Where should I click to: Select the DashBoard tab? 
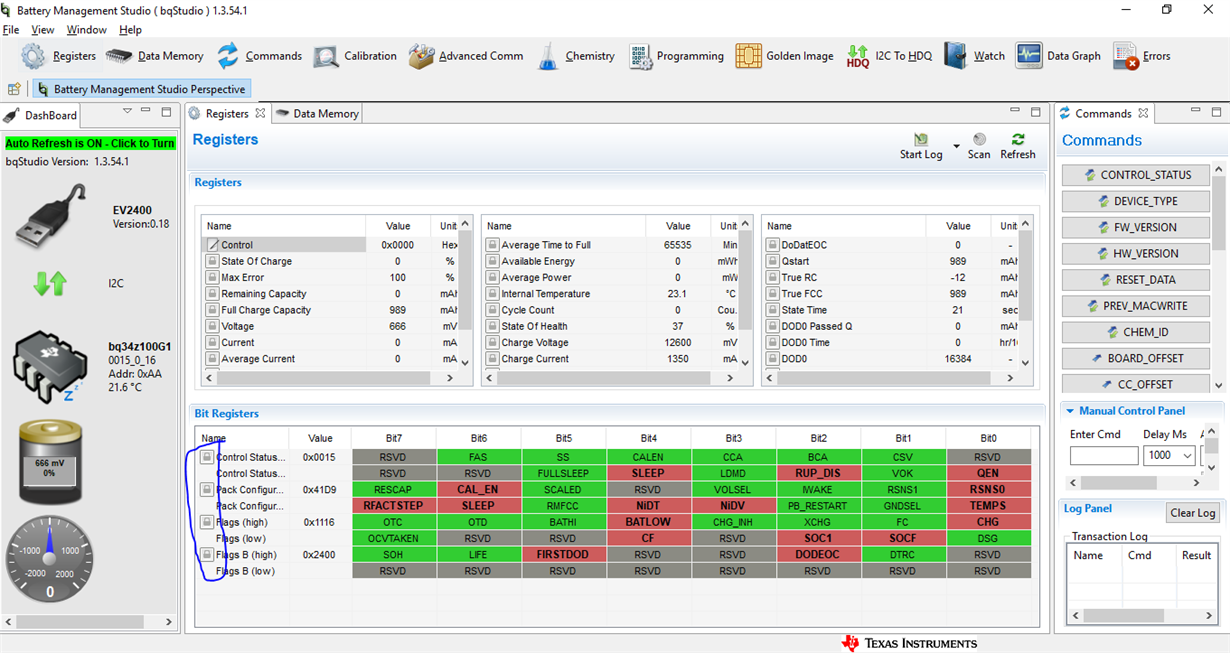point(41,115)
